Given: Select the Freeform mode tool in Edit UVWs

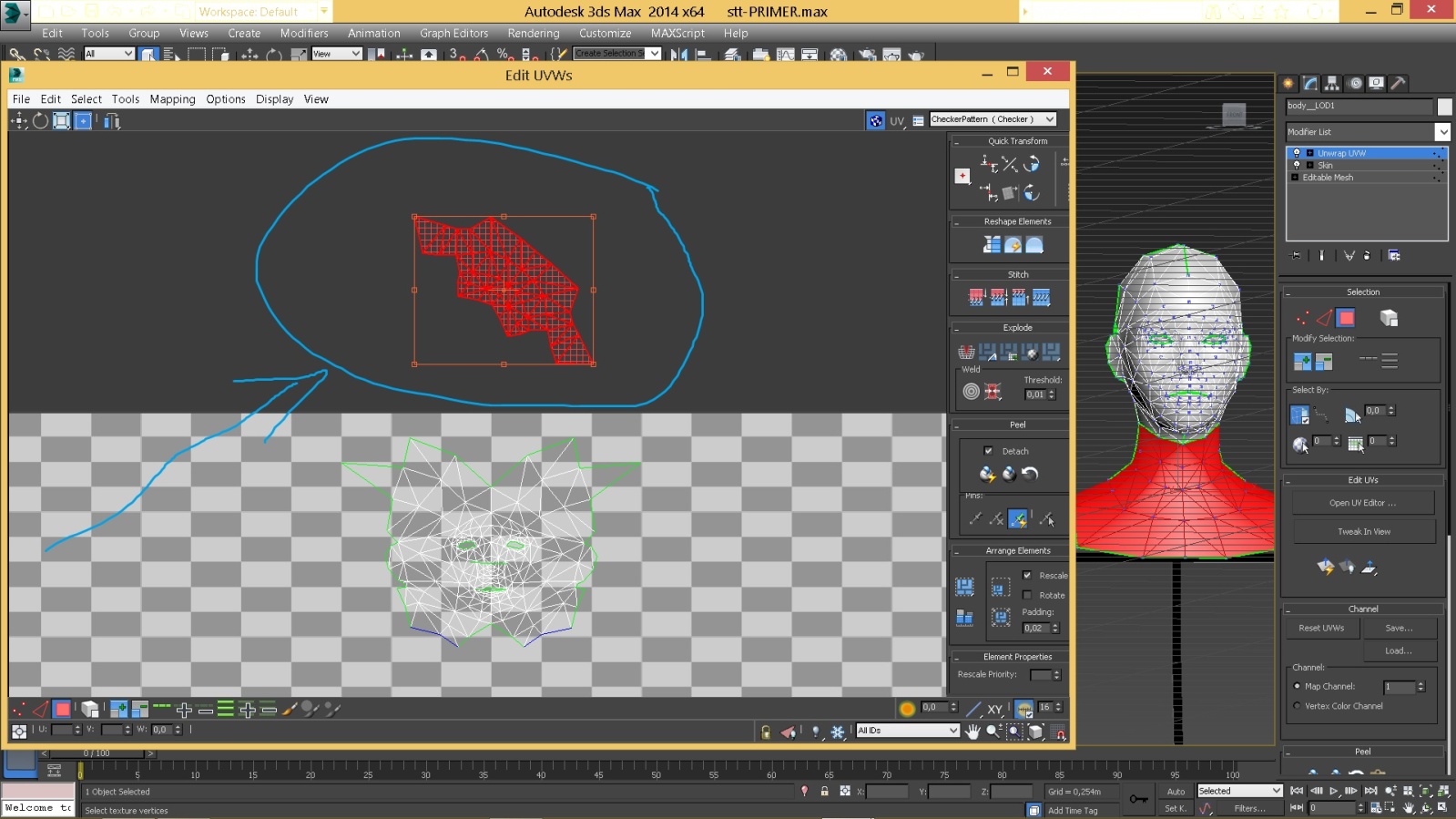Looking at the screenshot, I should pos(83,121).
